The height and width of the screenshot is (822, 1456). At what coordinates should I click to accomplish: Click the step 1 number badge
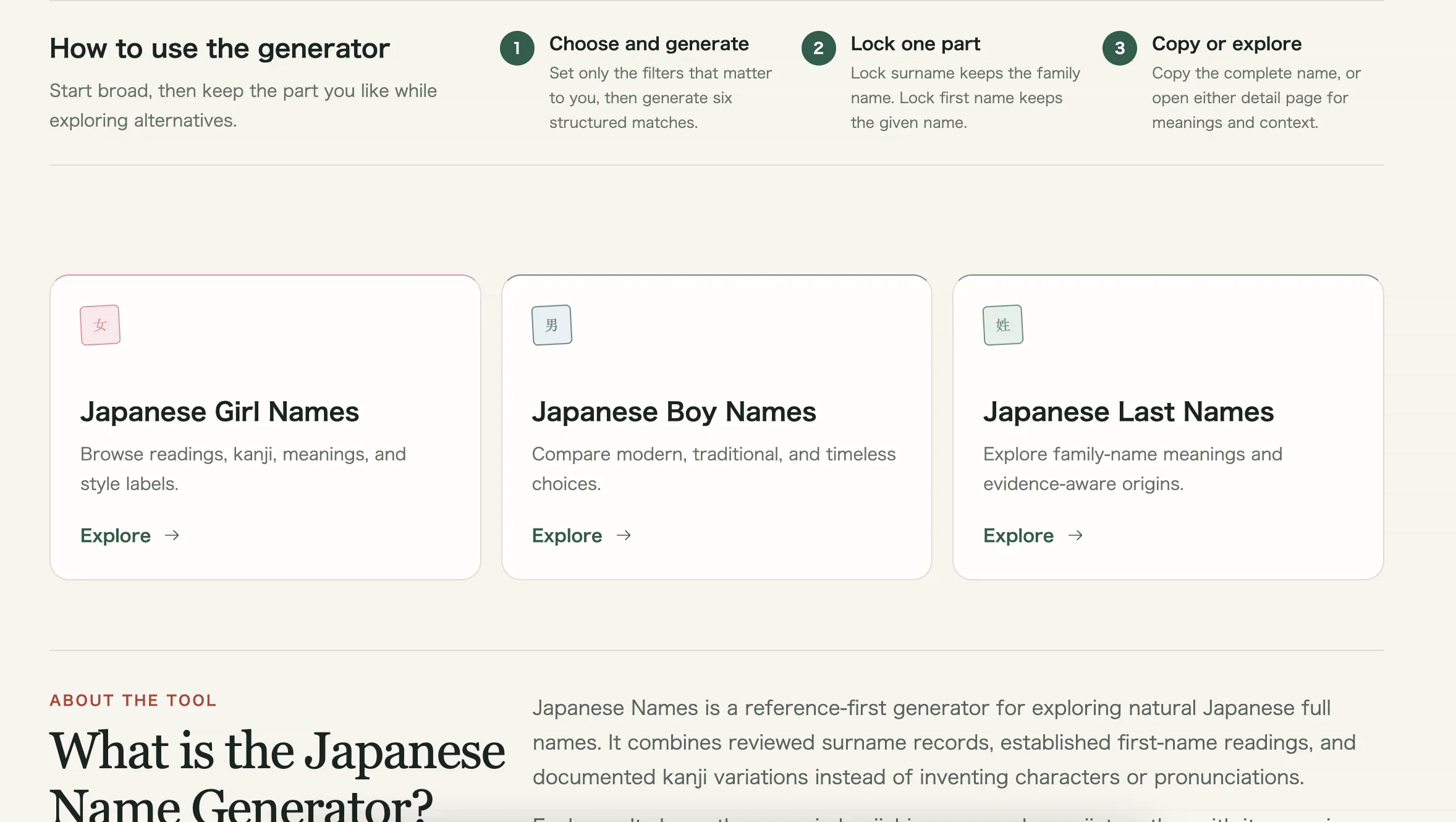pos(517,48)
